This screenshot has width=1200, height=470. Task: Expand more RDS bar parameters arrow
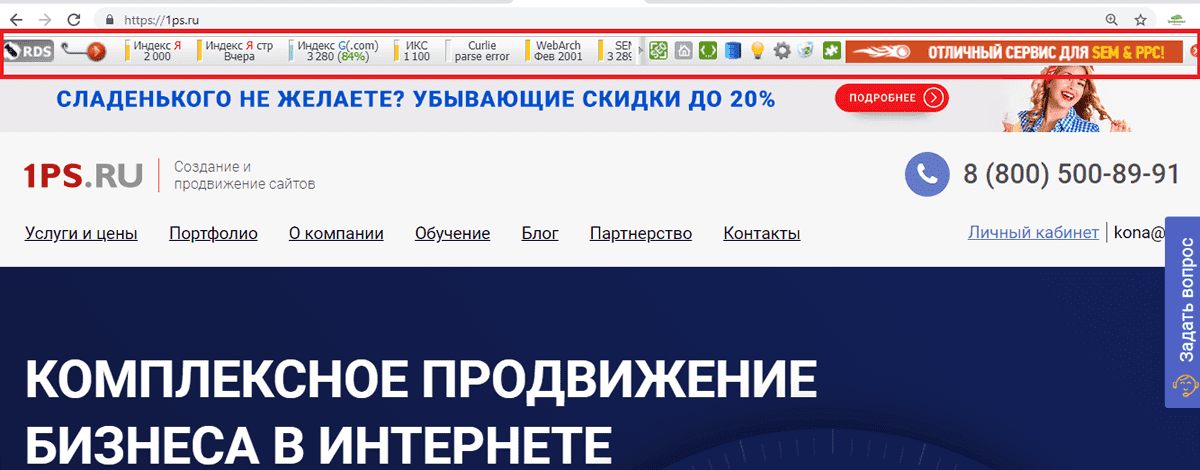(641, 51)
